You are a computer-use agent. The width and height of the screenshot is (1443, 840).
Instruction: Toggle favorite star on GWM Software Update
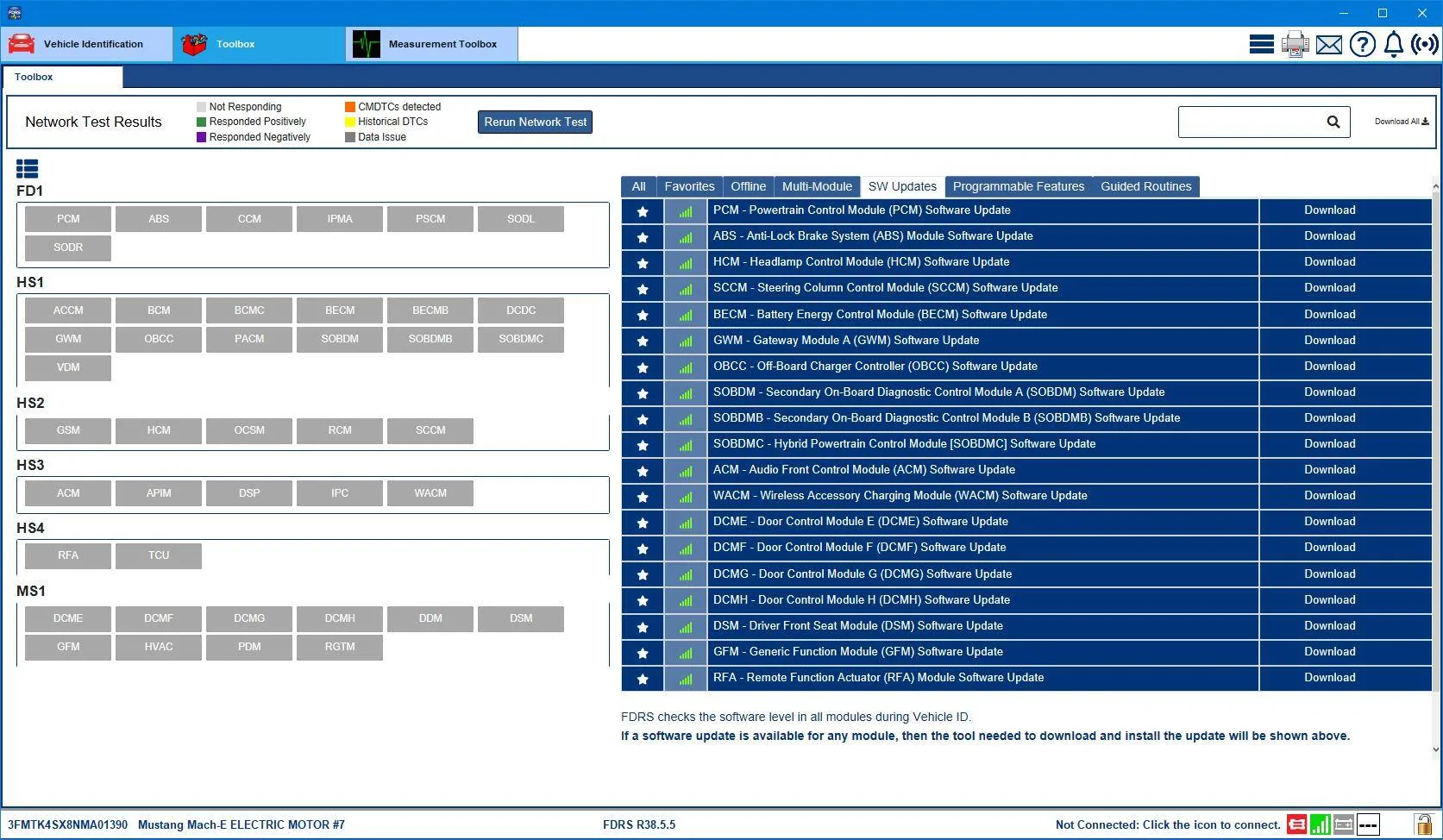pos(643,342)
